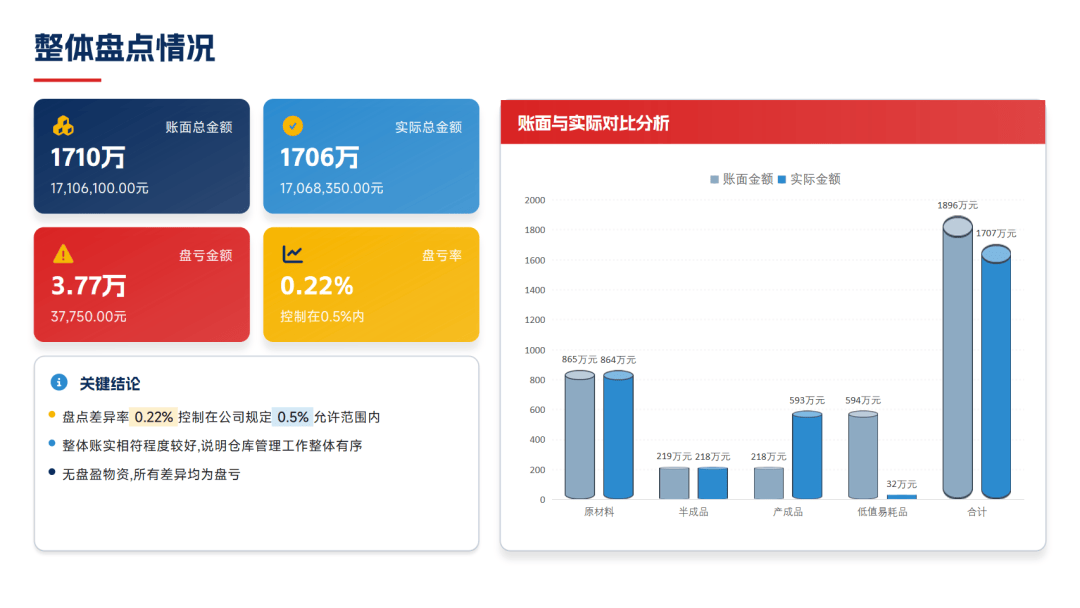Click the warning triangle icon on 盘亏金额 card
This screenshot has width=1080, height=608.
pyautogui.click(x=63, y=254)
